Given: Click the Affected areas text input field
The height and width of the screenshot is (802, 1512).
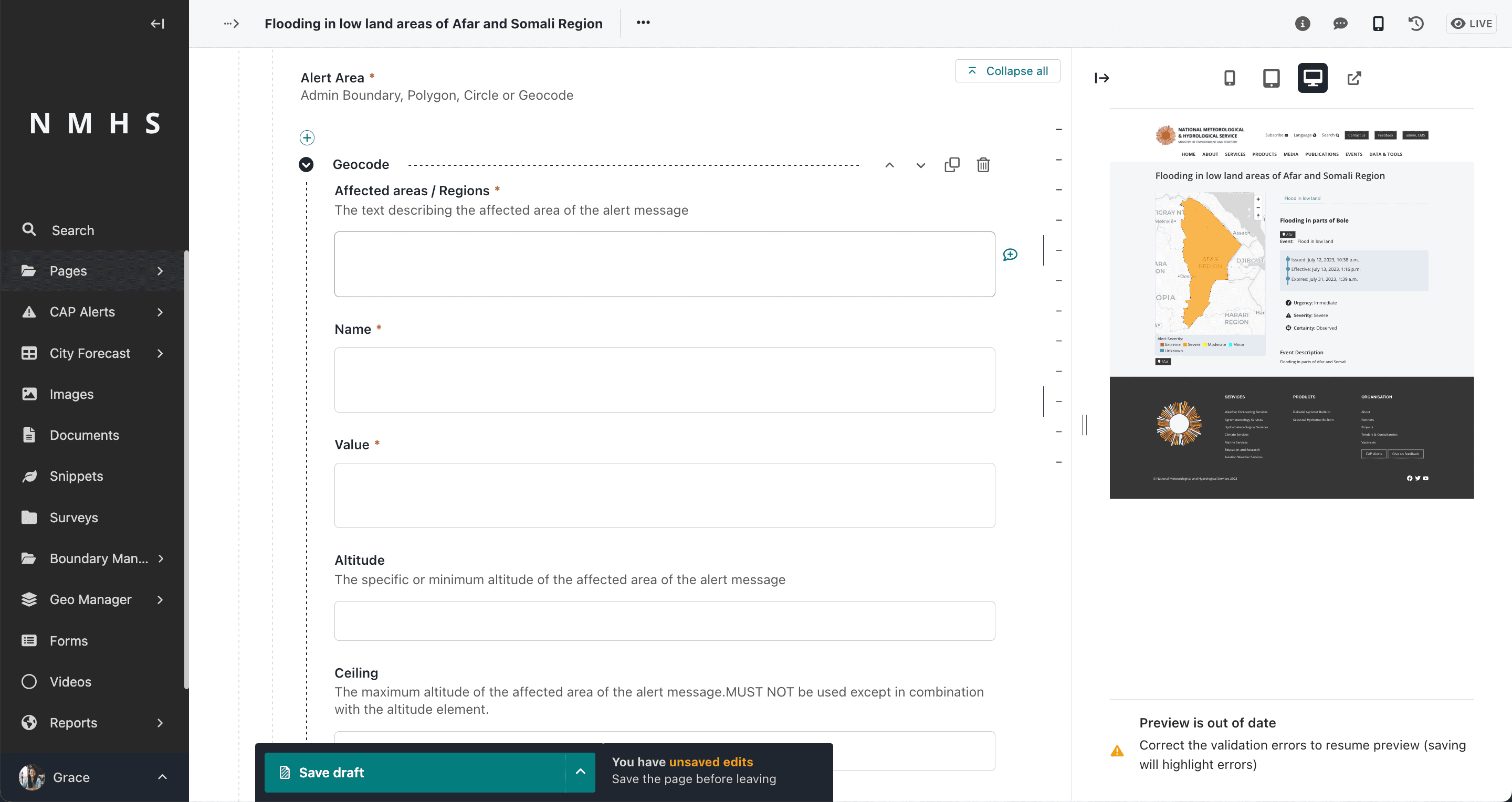Looking at the screenshot, I should (x=664, y=264).
